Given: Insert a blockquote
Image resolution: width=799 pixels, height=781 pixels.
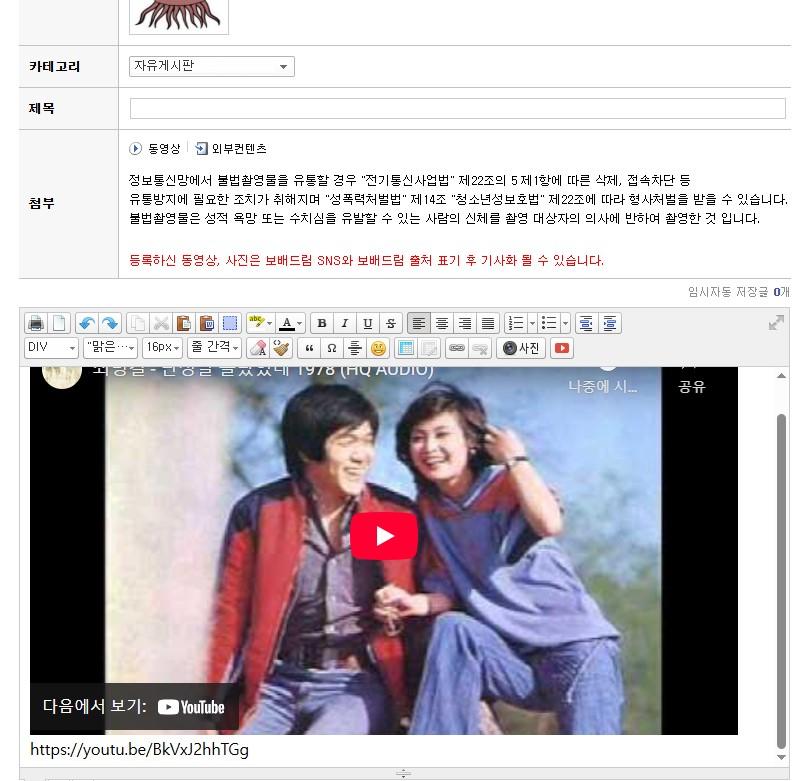Looking at the screenshot, I should pos(309,348).
